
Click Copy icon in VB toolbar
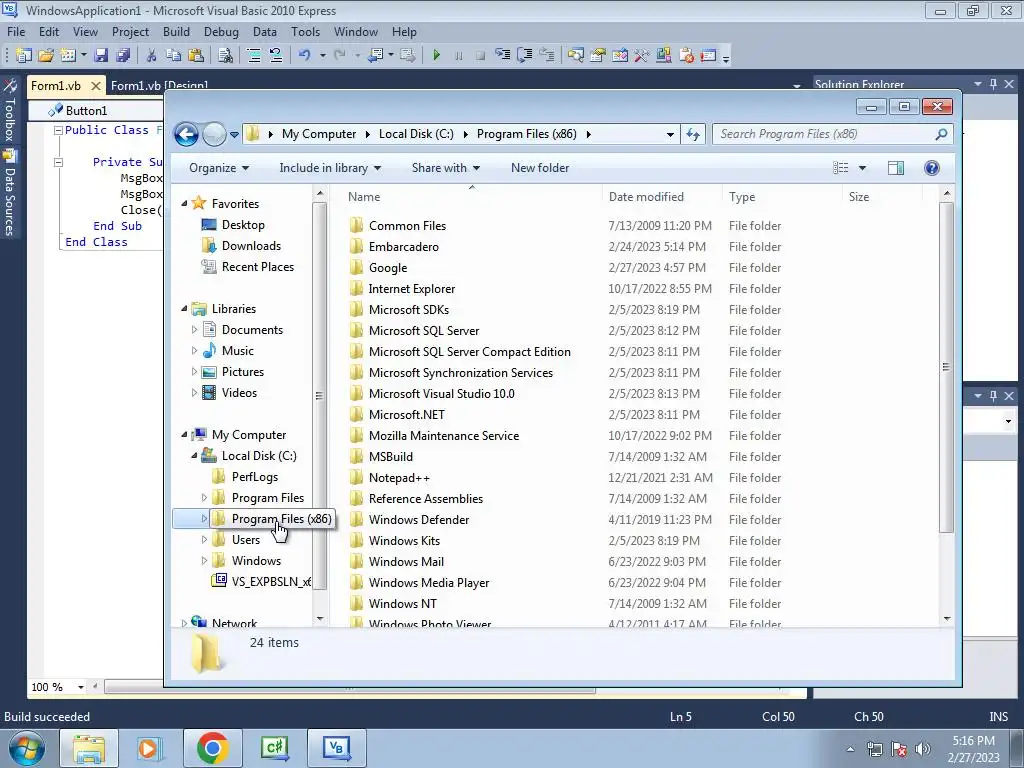coord(173,56)
